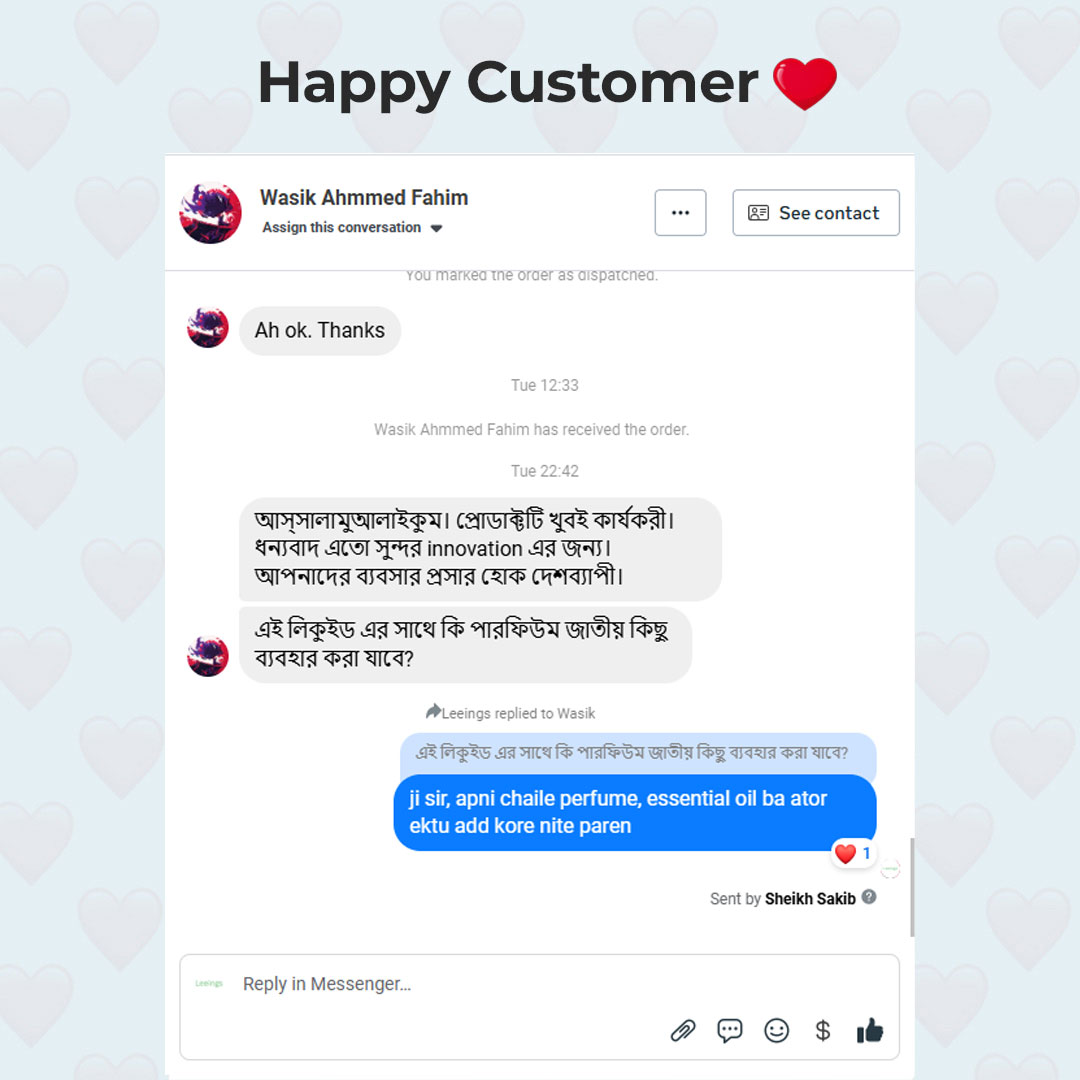1080x1080 pixels.
Task: Select the Ah ok. Thanks message bubble
Action: (320, 331)
